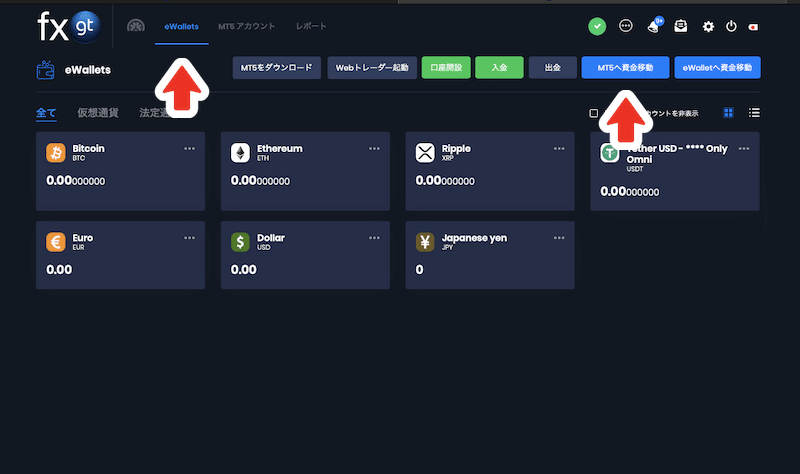Click the power logout icon
This screenshot has height=474, width=800.
[x=731, y=26]
